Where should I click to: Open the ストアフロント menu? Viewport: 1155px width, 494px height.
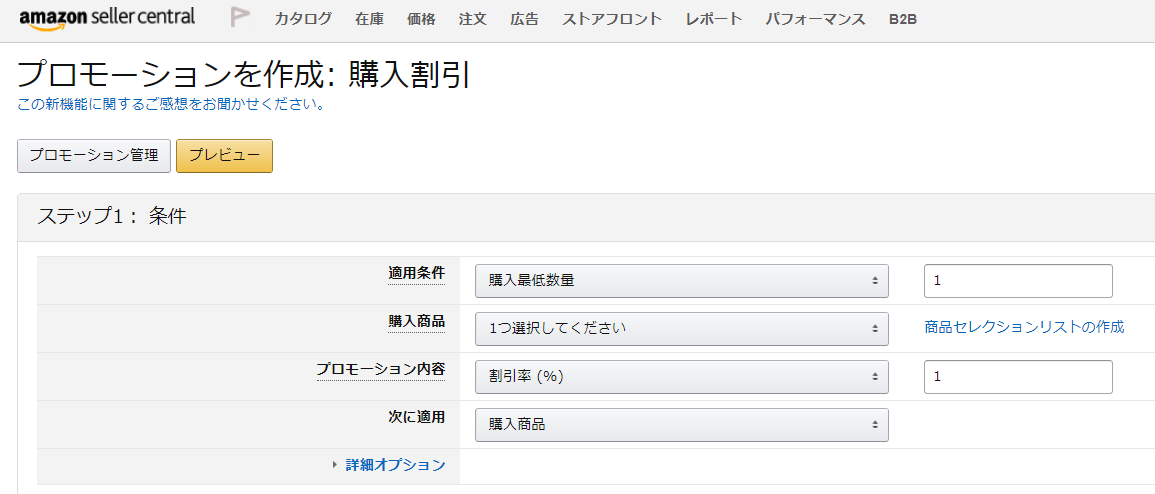click(x=612, y=19)
